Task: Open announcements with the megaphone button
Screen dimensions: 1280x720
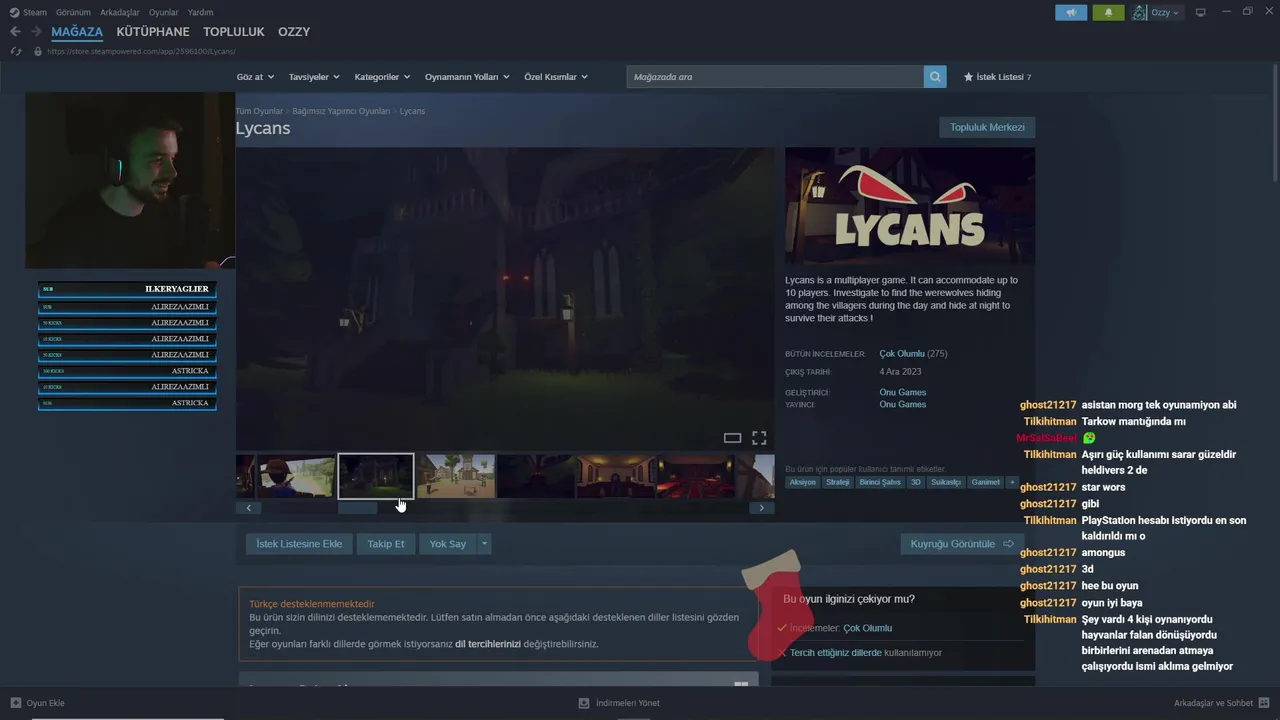Action: (1071, 12)
